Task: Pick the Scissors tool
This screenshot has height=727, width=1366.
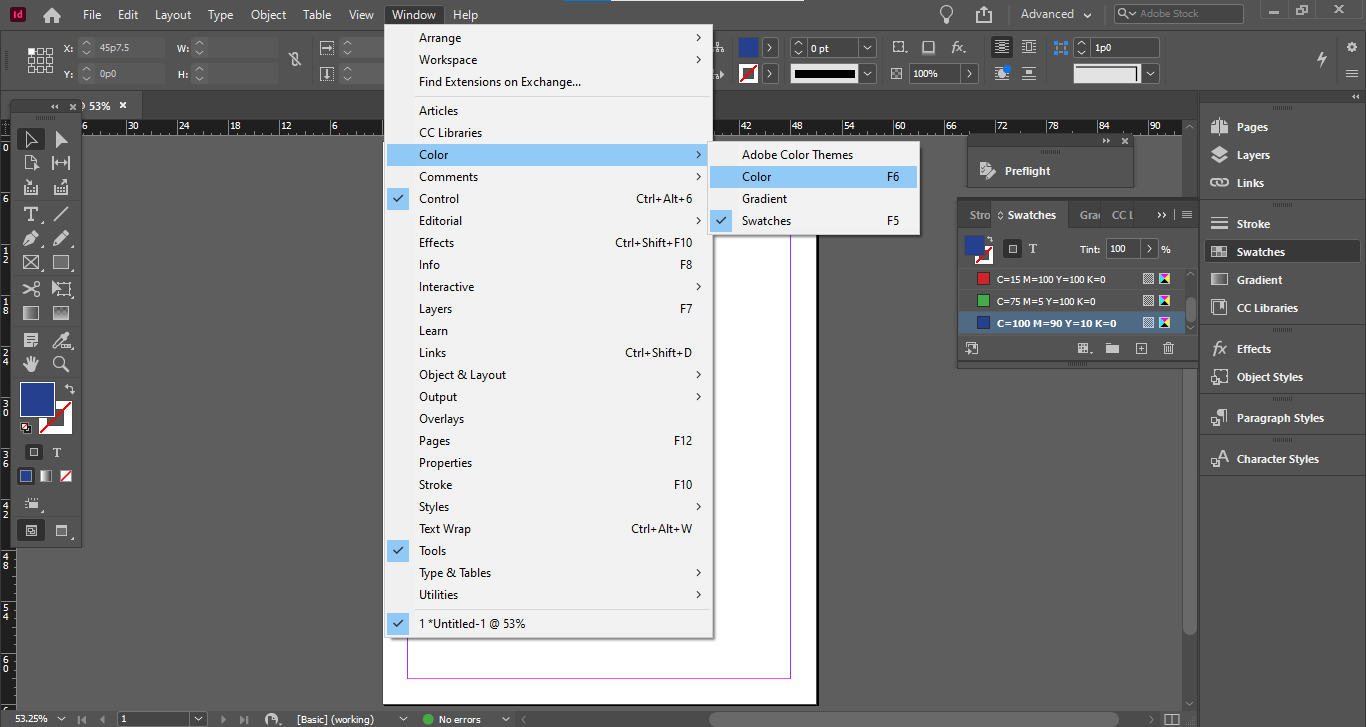Action: click(31, 289)
